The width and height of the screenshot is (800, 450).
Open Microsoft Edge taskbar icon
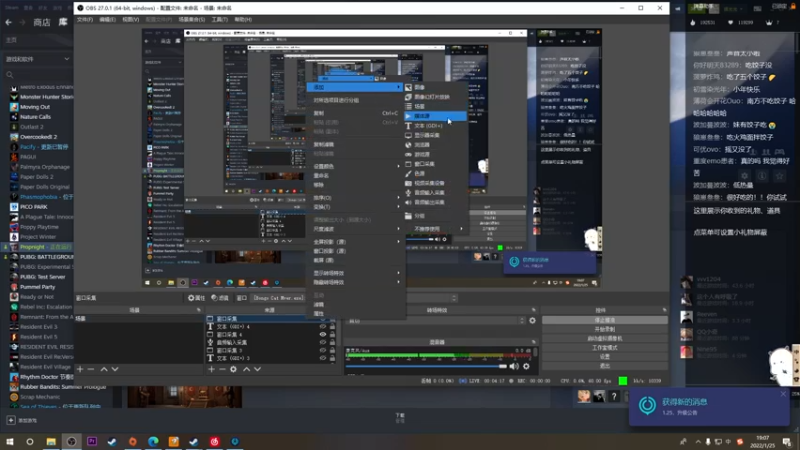pyautogui.click(x=153, y=441)
